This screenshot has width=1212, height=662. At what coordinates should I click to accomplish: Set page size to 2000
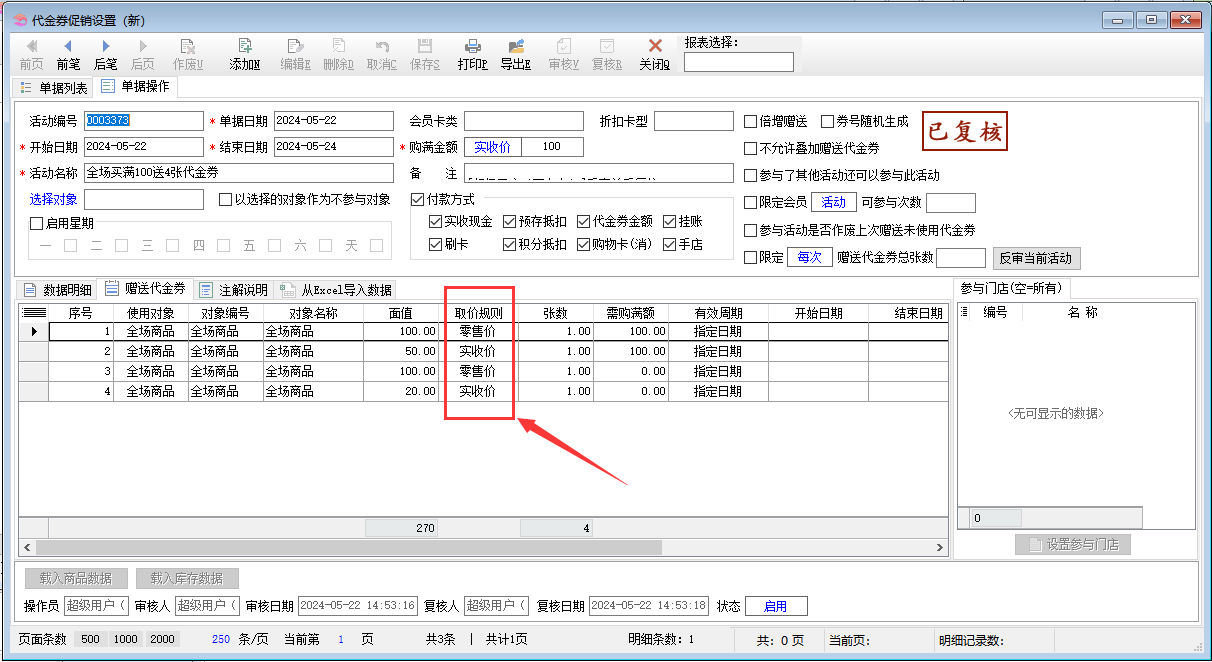(161, 639)
